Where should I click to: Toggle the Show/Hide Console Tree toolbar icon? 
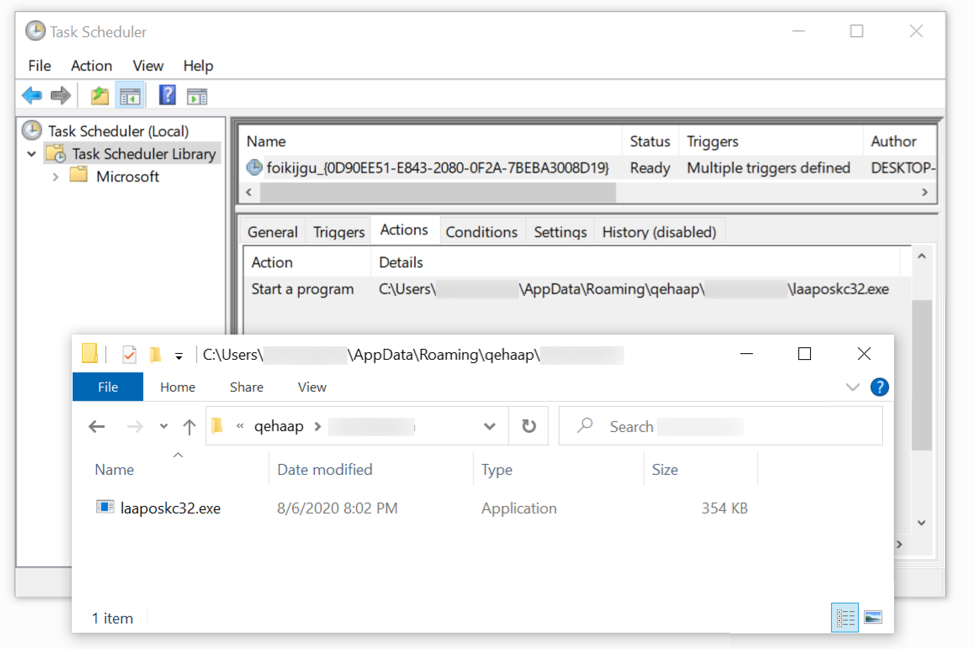coord(130,96)
